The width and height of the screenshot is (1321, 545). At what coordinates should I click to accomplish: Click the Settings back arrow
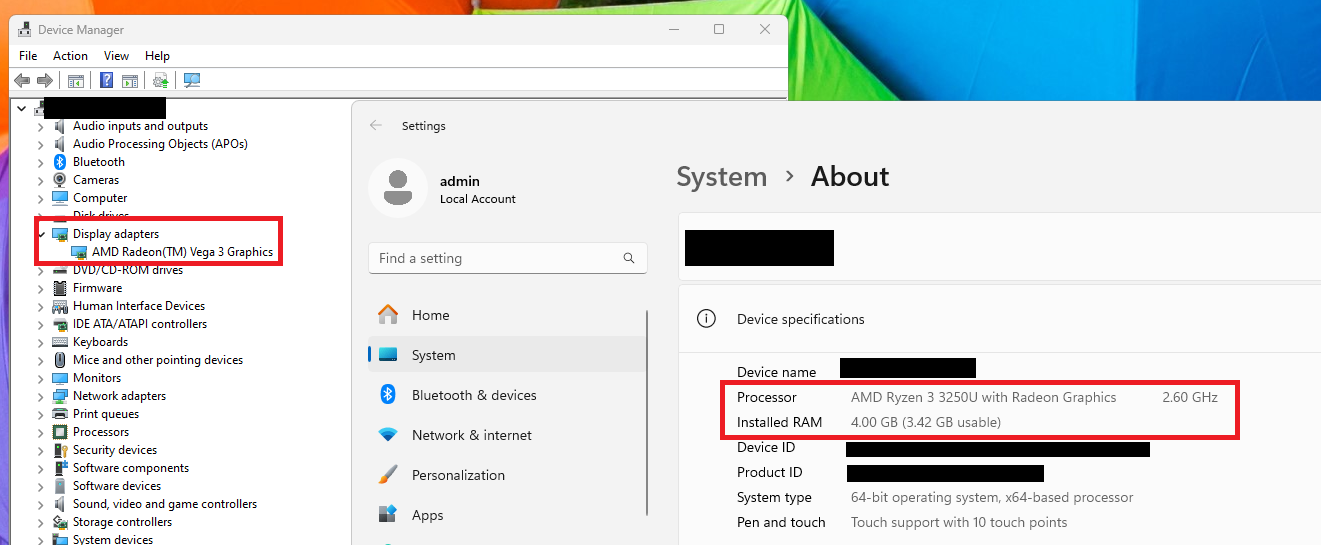pos(376,126)
